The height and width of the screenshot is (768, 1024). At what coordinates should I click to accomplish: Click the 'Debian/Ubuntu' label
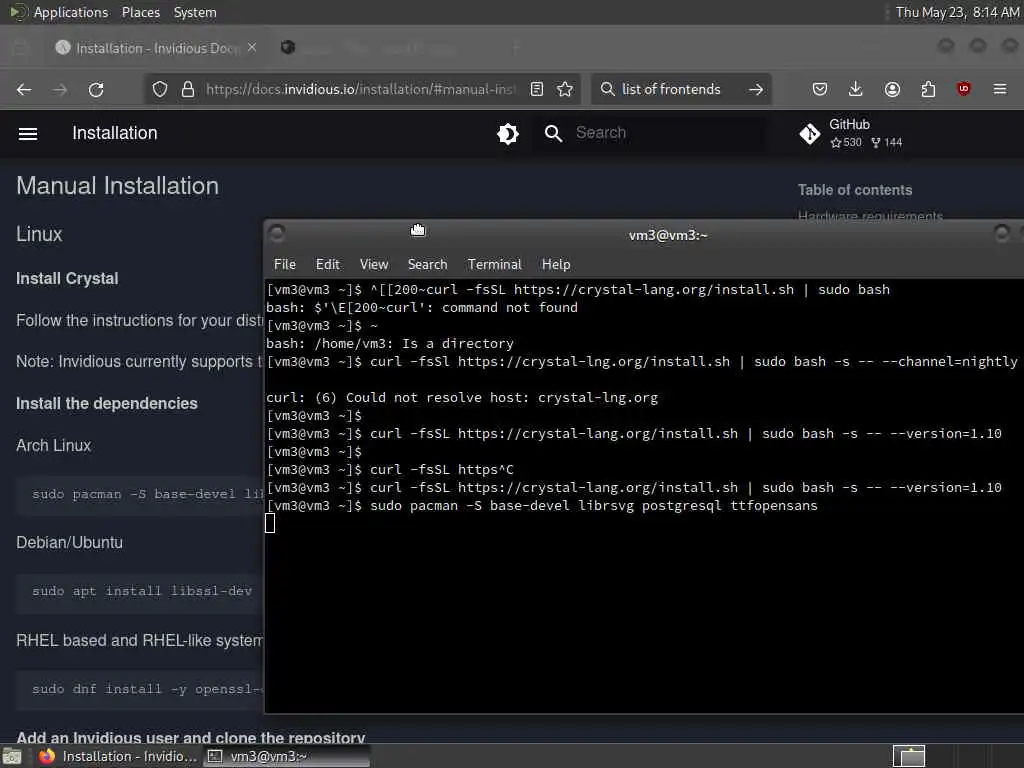point(69,543)
